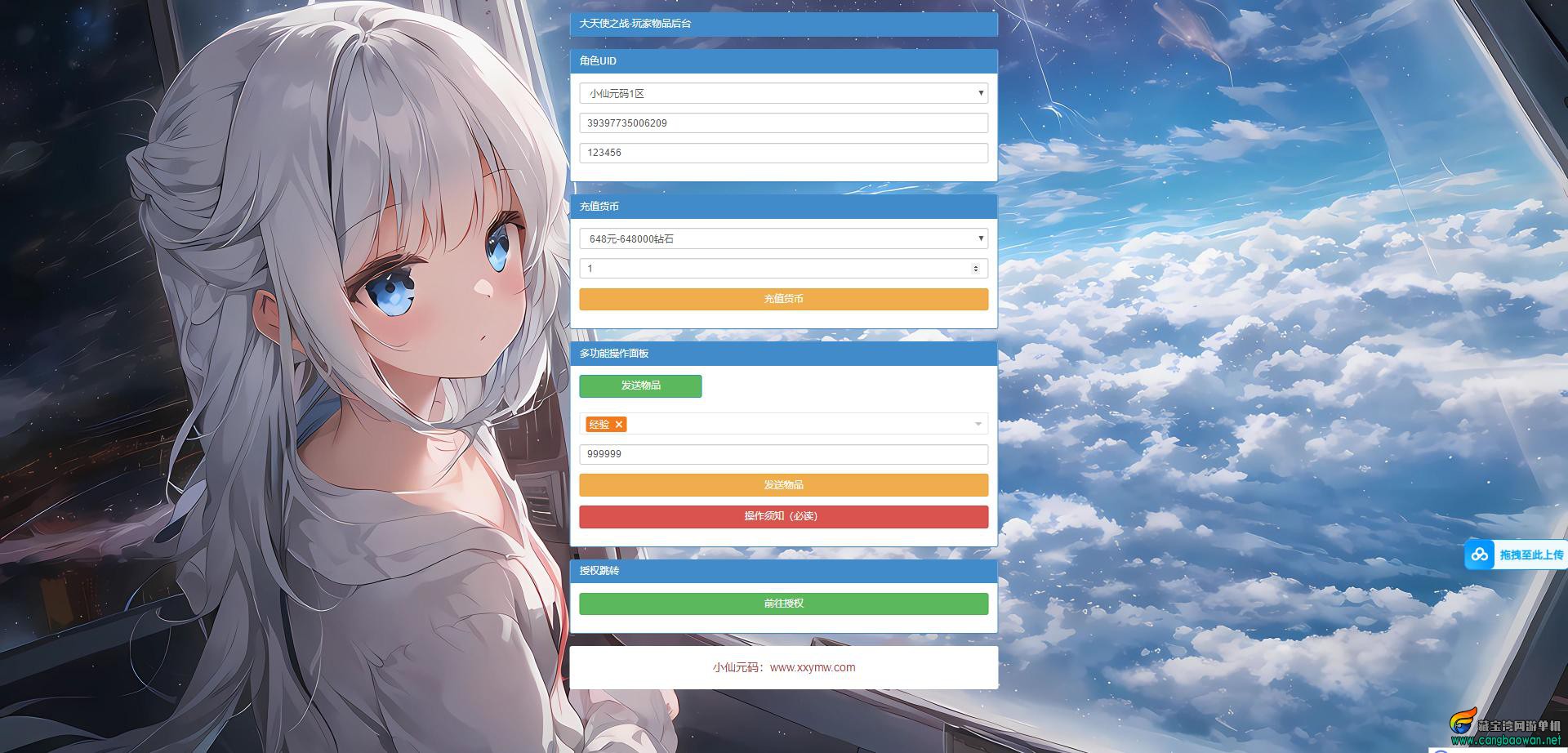This screenshot has width=1568, height=753.
Task: Click the role UID field showing 39397735006209
Action: (783, 123)
